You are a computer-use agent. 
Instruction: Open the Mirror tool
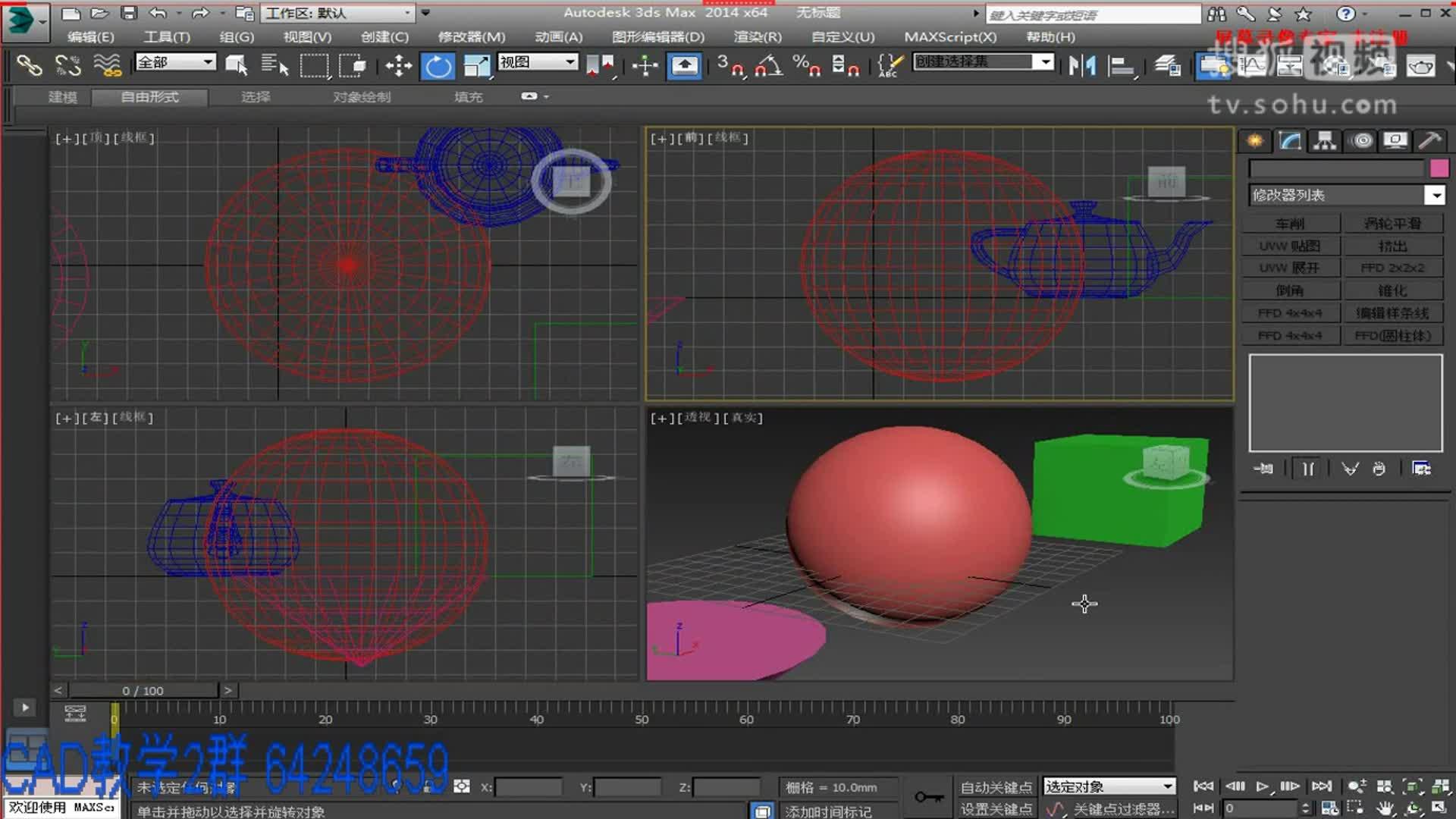(1082, 66)
